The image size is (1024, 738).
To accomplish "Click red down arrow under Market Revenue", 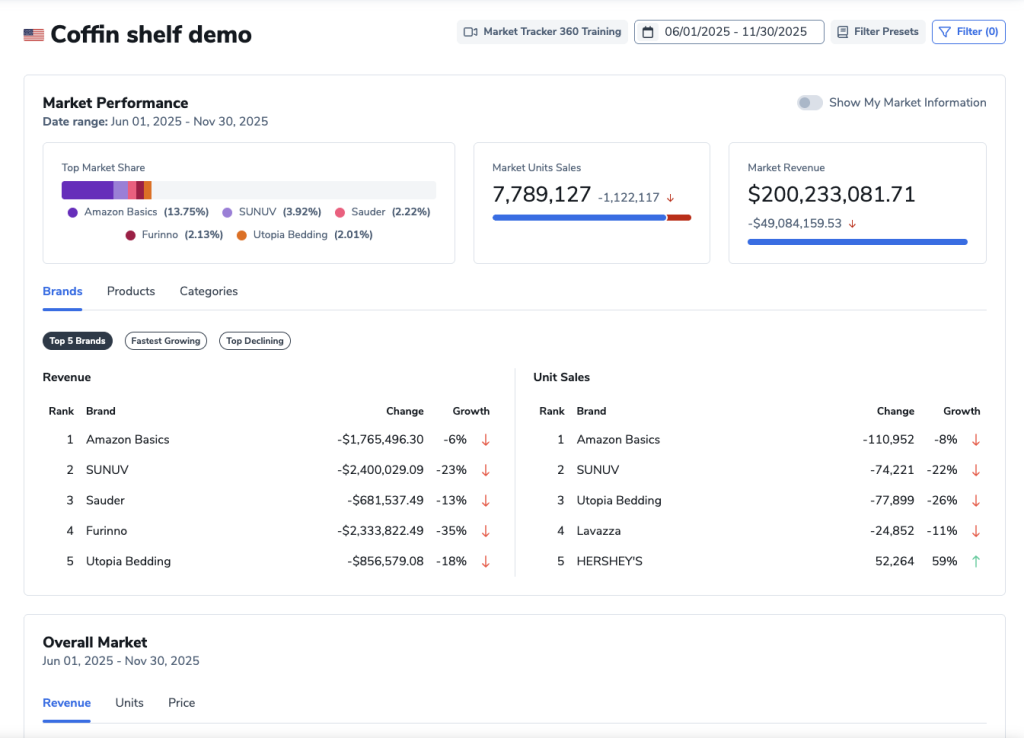I will [x=852, y=224].
